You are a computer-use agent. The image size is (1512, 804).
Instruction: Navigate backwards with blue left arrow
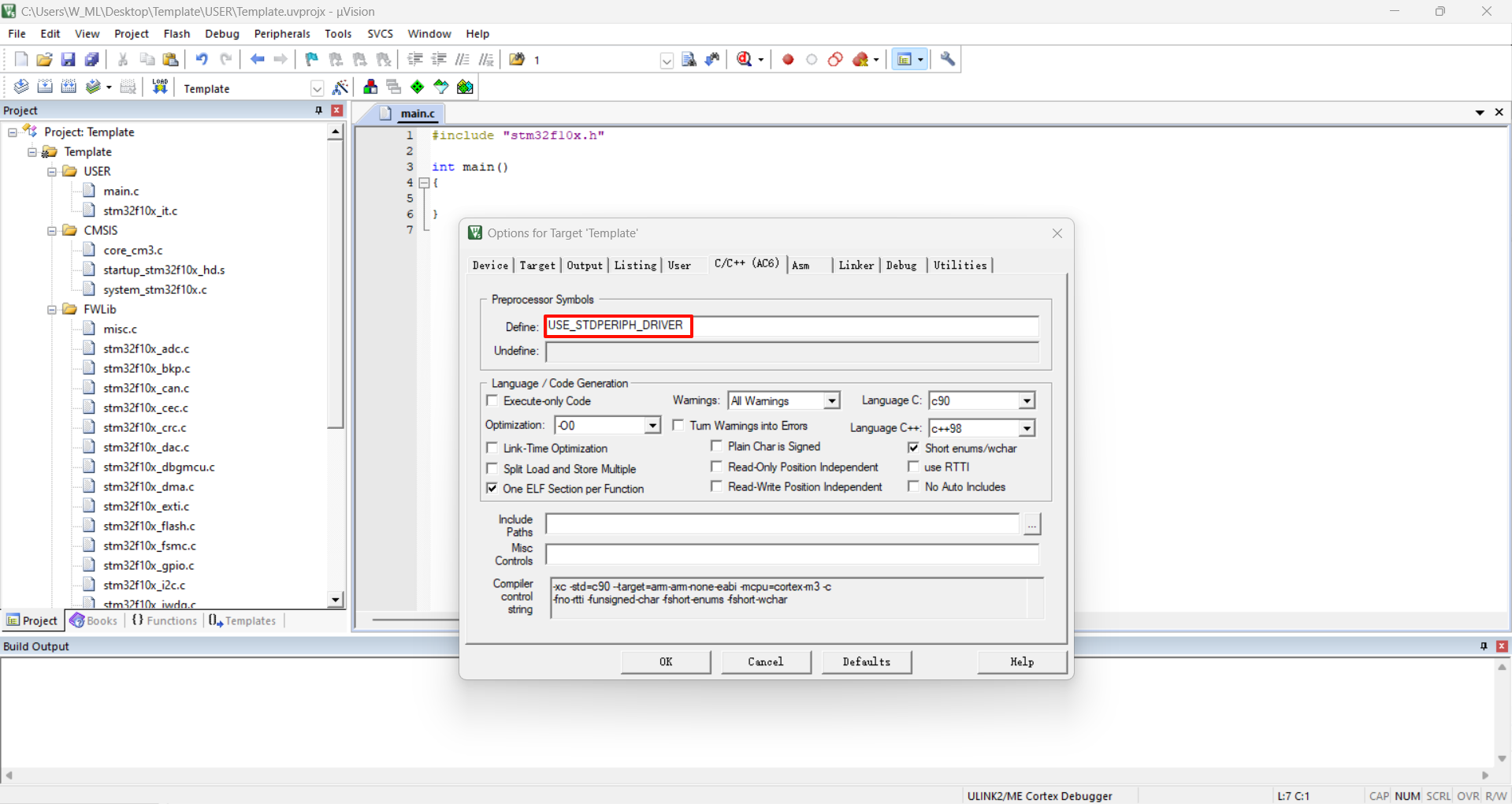[257, 59]
